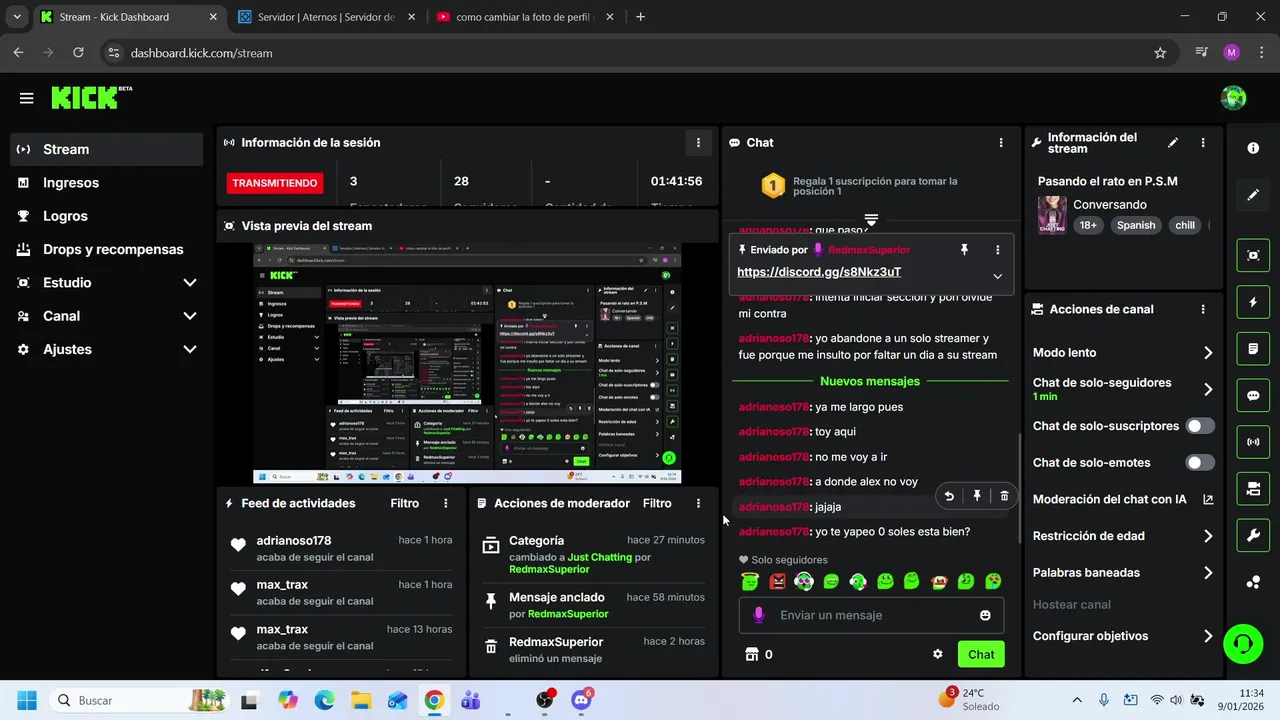The height and width of the screenshot is (720, 1280).
Task: Open the emoji picker in message box
Action: point(985,615)
